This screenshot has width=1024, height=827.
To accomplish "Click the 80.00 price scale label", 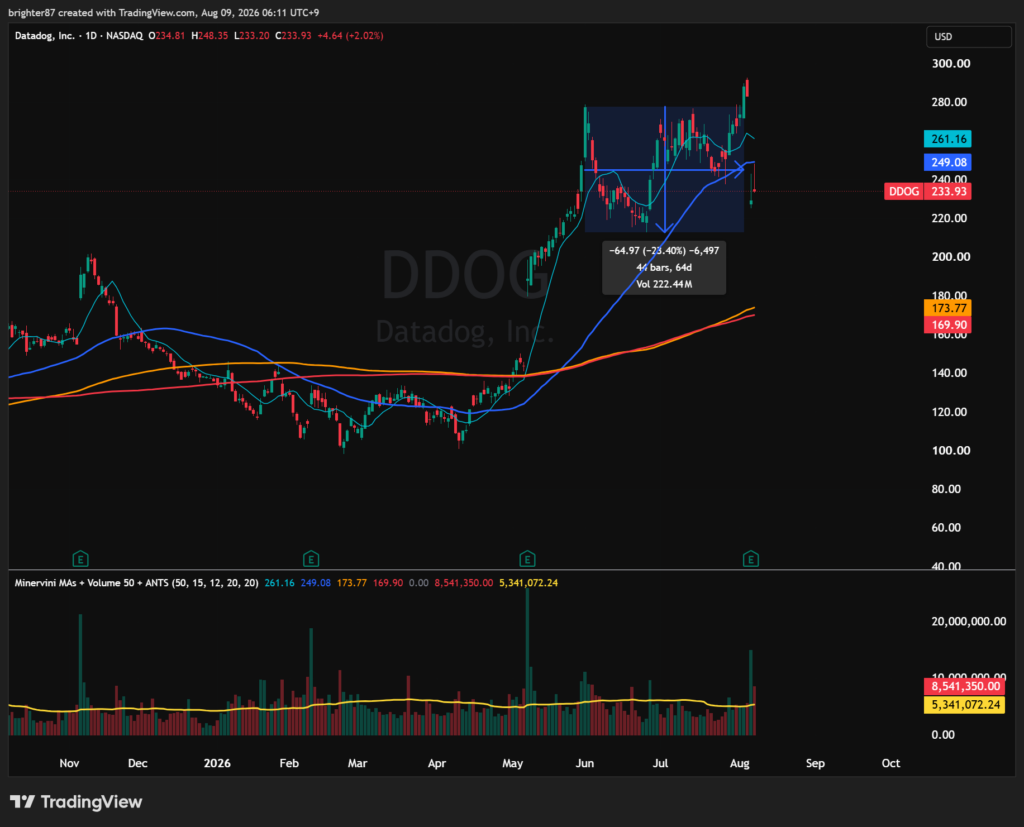I will pos(946,489).
